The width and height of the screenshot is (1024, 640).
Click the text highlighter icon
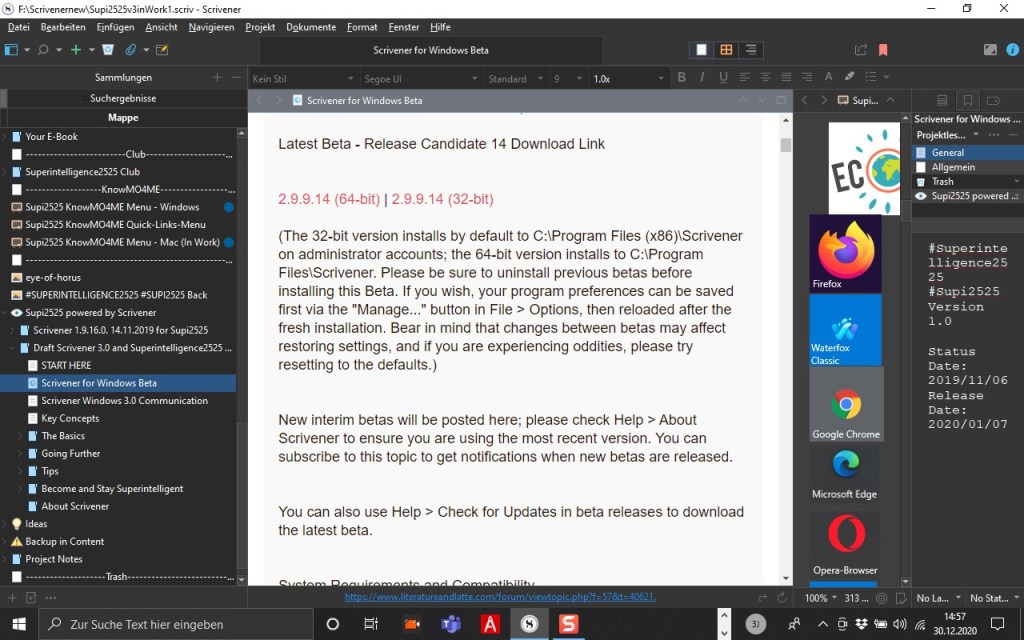(x=849, y=78)
